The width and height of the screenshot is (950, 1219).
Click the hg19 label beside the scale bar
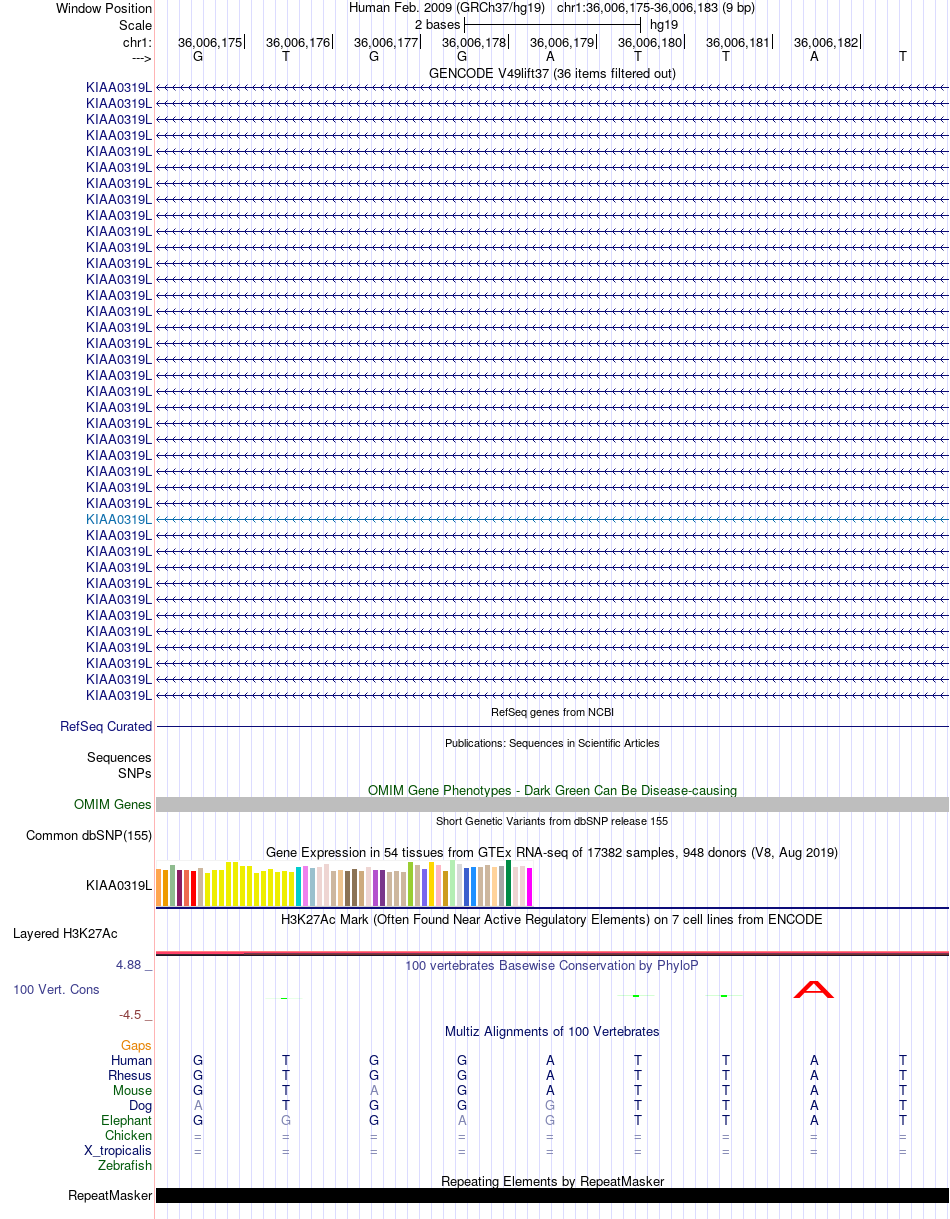(x=664, y=24)
